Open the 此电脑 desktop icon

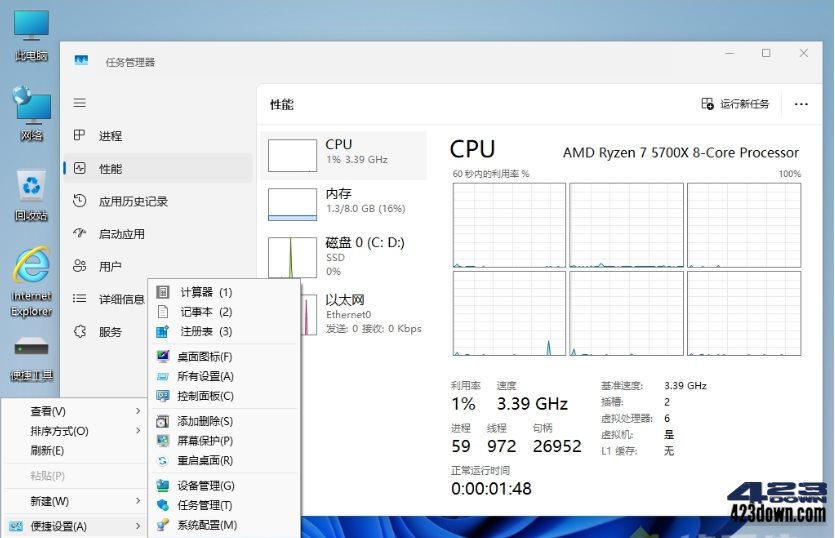31,35
